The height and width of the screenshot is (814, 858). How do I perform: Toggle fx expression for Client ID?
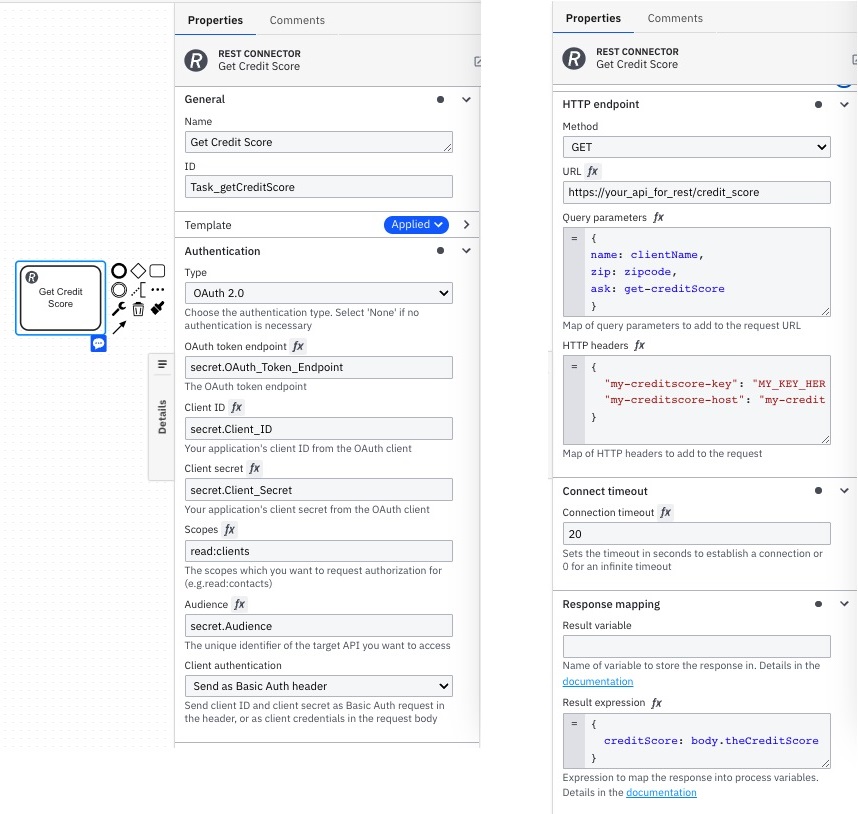(x=236, y=408)
